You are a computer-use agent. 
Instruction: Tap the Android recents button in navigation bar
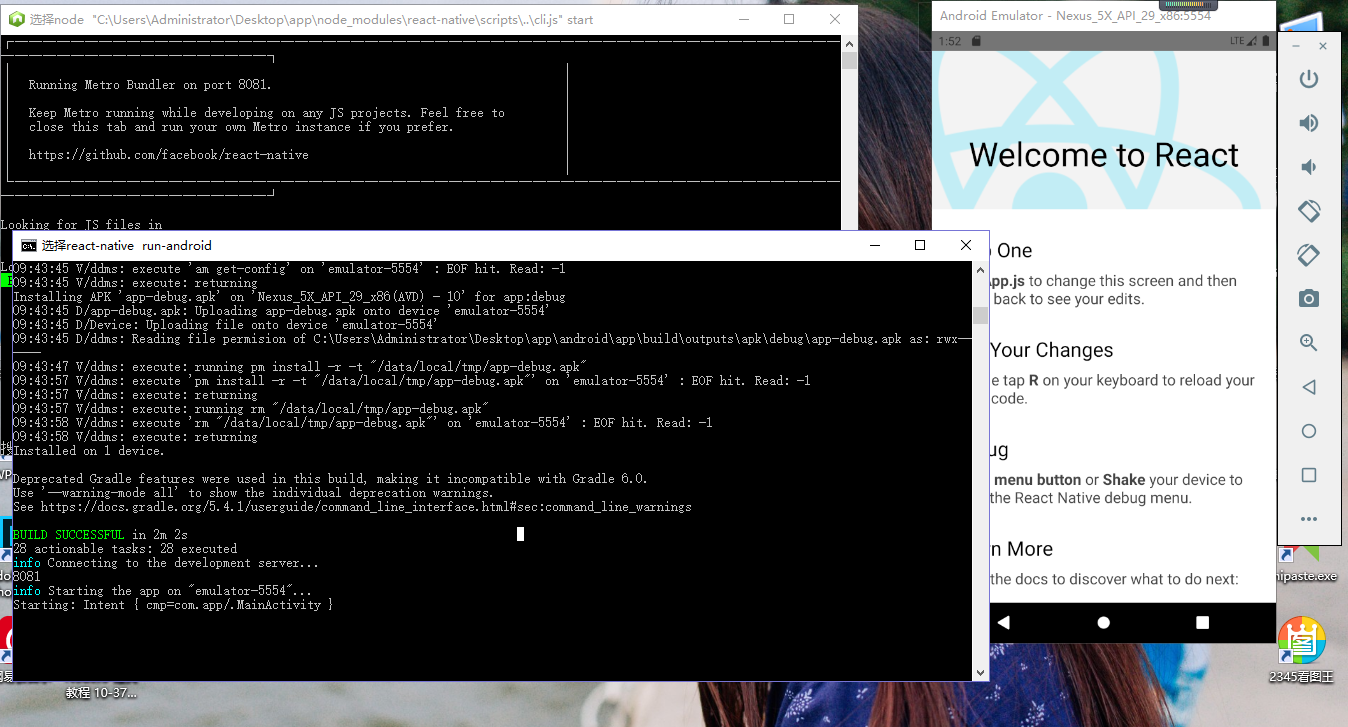[1203, 622]
